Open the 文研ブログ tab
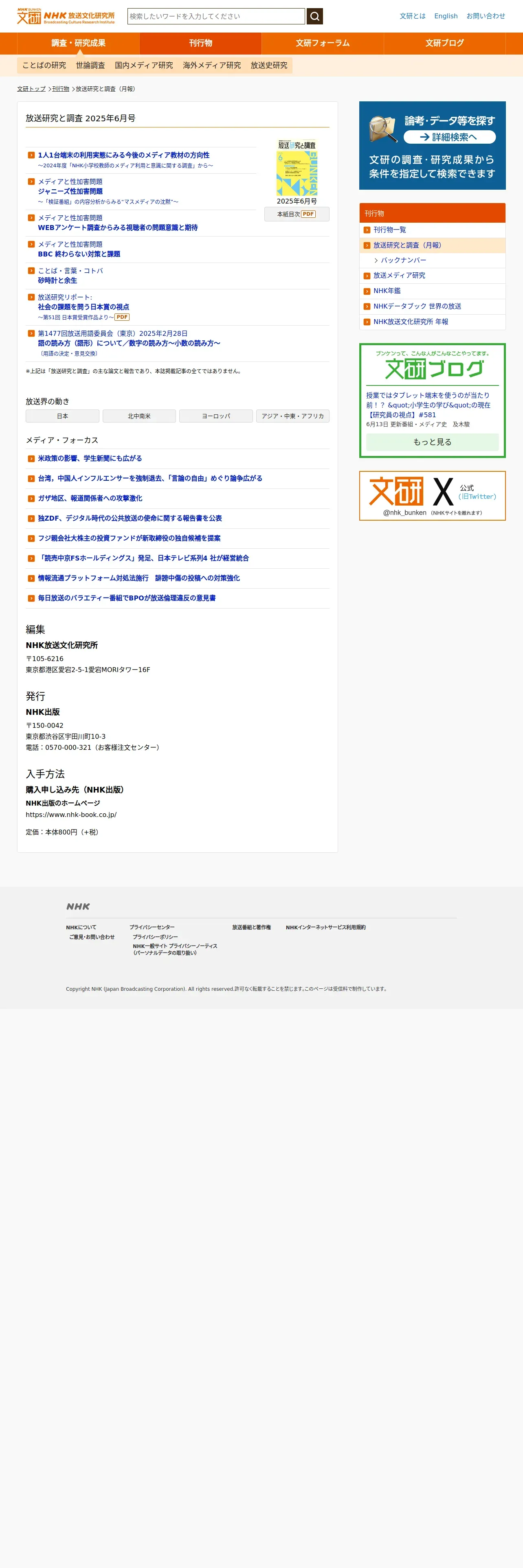This screenshot has width=523, height=1568. [444, 43]
